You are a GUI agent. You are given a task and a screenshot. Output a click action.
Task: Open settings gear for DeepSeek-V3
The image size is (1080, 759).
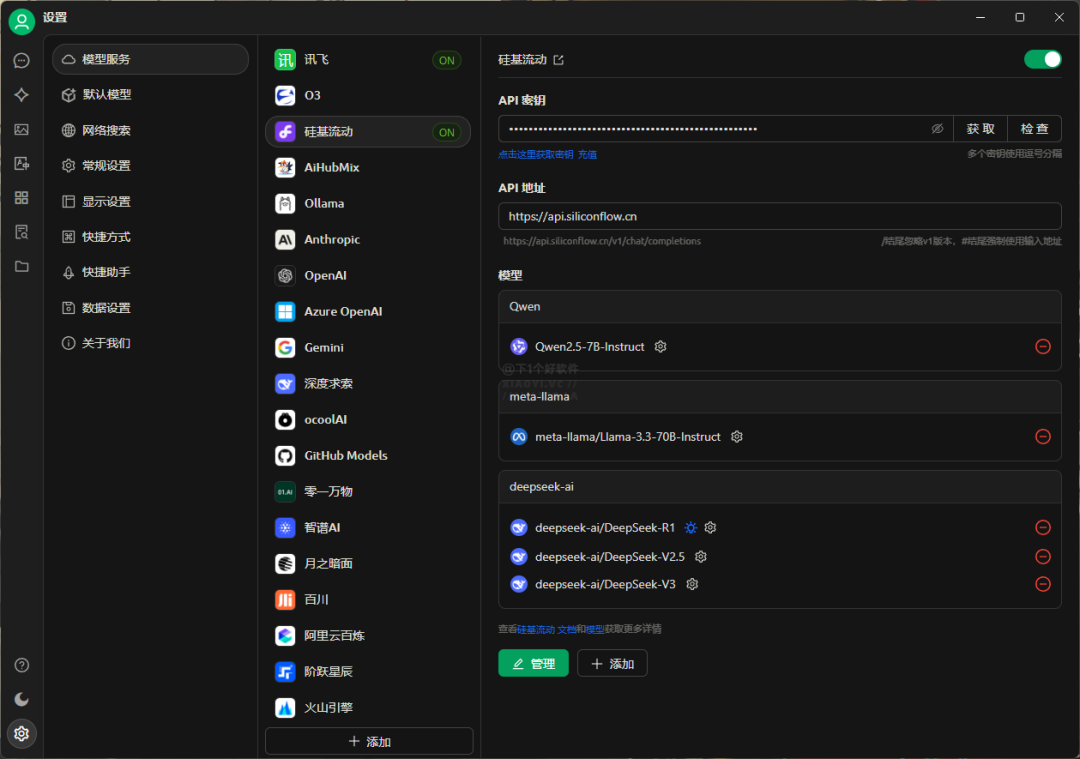692,584
